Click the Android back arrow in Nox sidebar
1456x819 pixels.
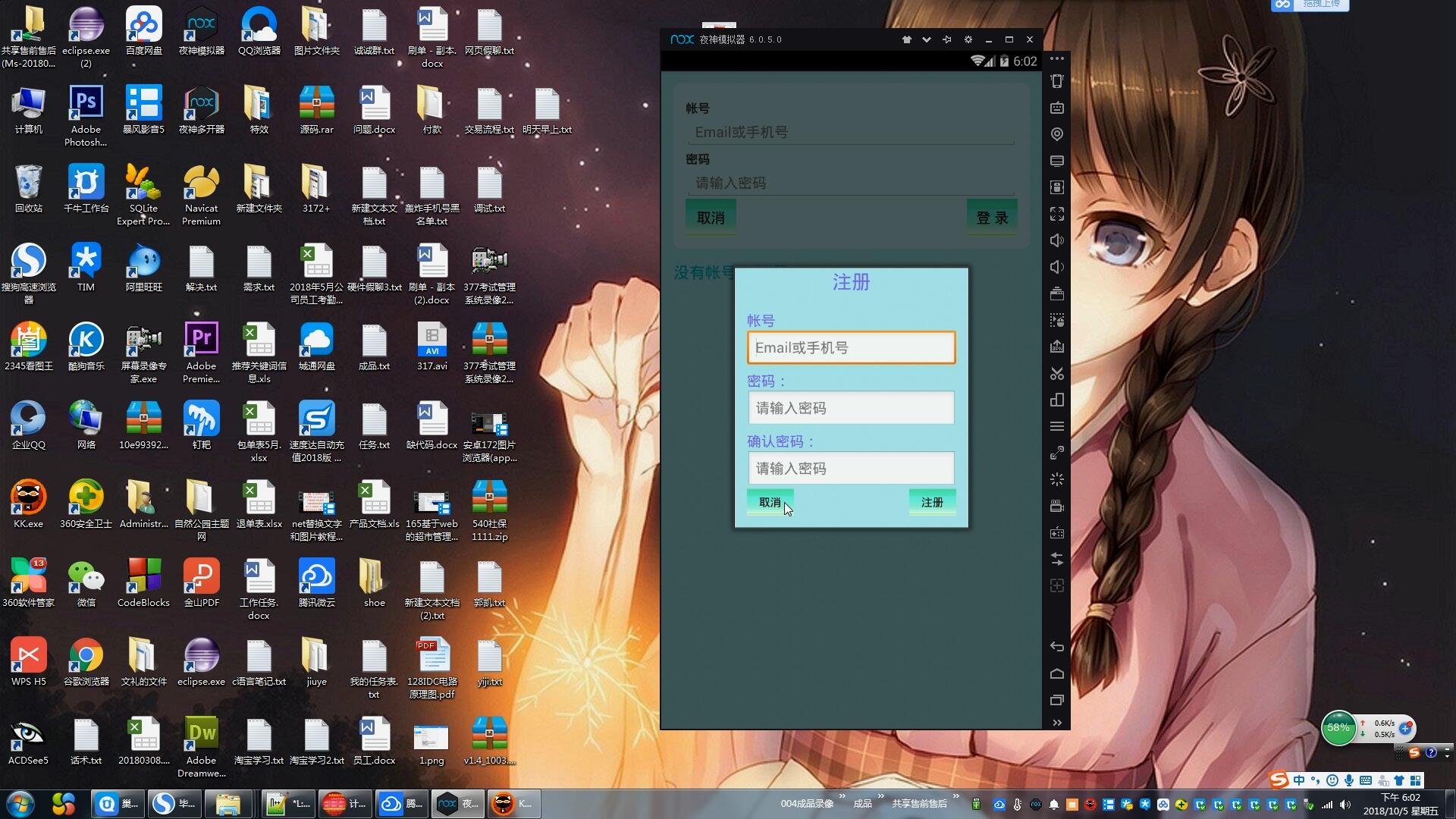point(1057,647)
